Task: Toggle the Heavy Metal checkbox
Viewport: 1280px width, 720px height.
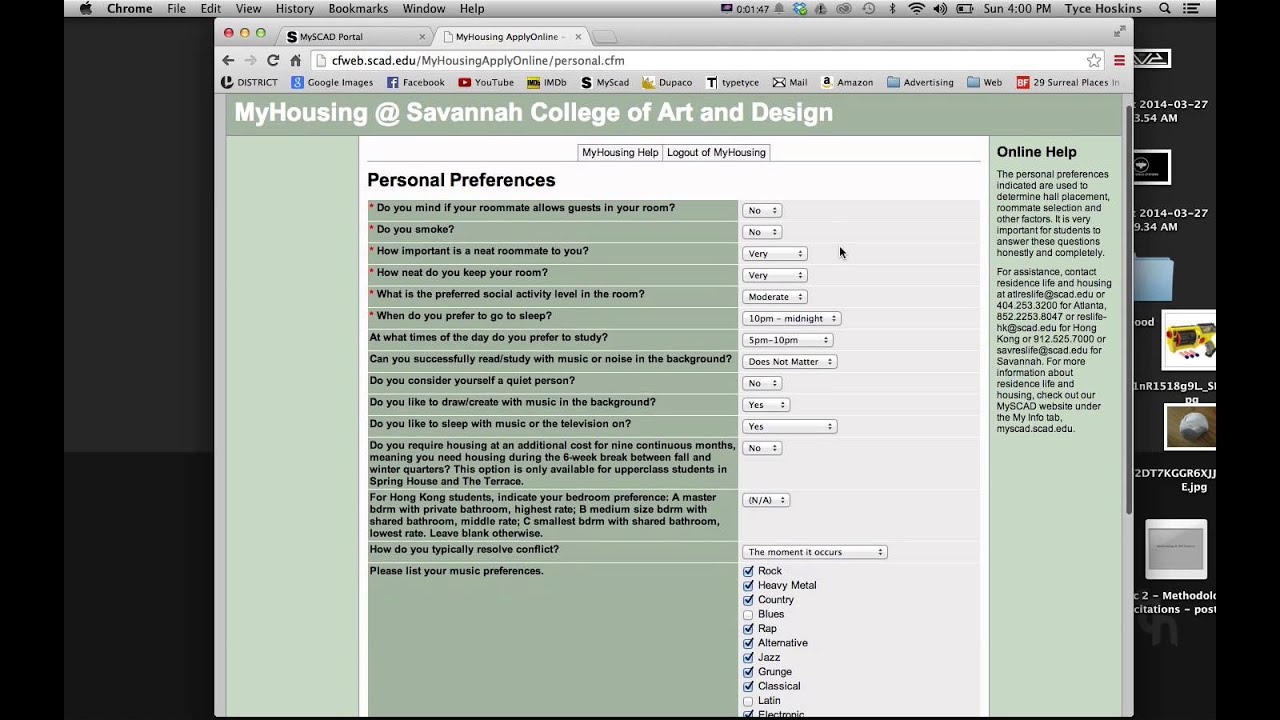Action: (x=748, y=585)
